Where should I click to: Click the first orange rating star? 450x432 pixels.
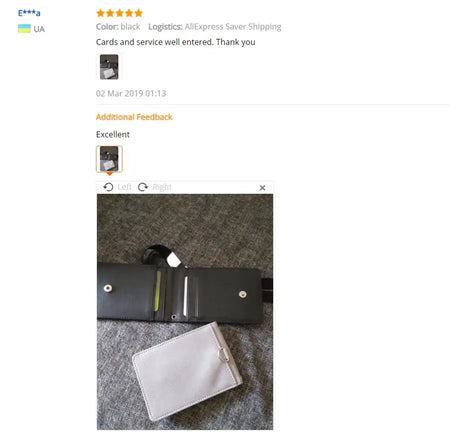(x=100, y=13)
